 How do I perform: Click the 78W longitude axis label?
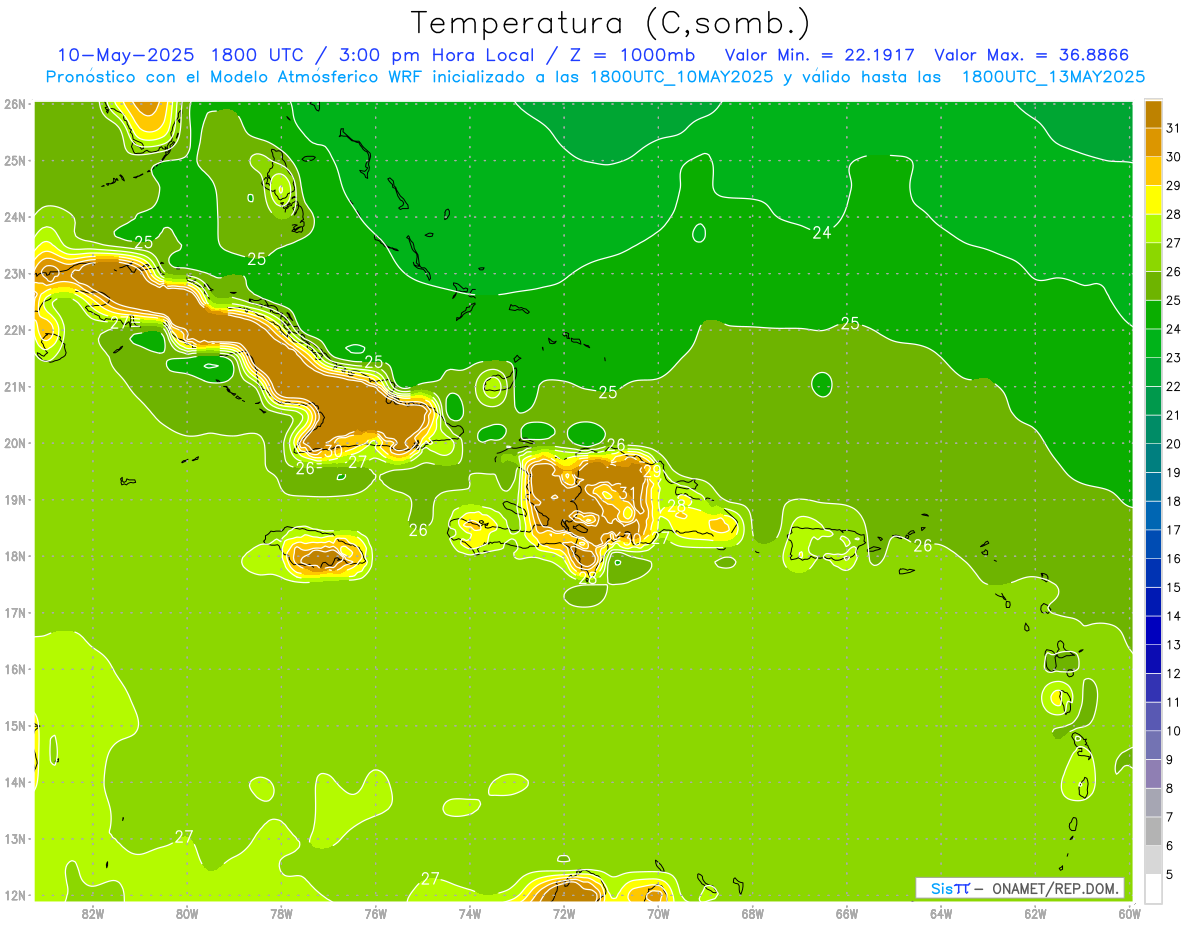pyautogui.click(x=281, y=912)
